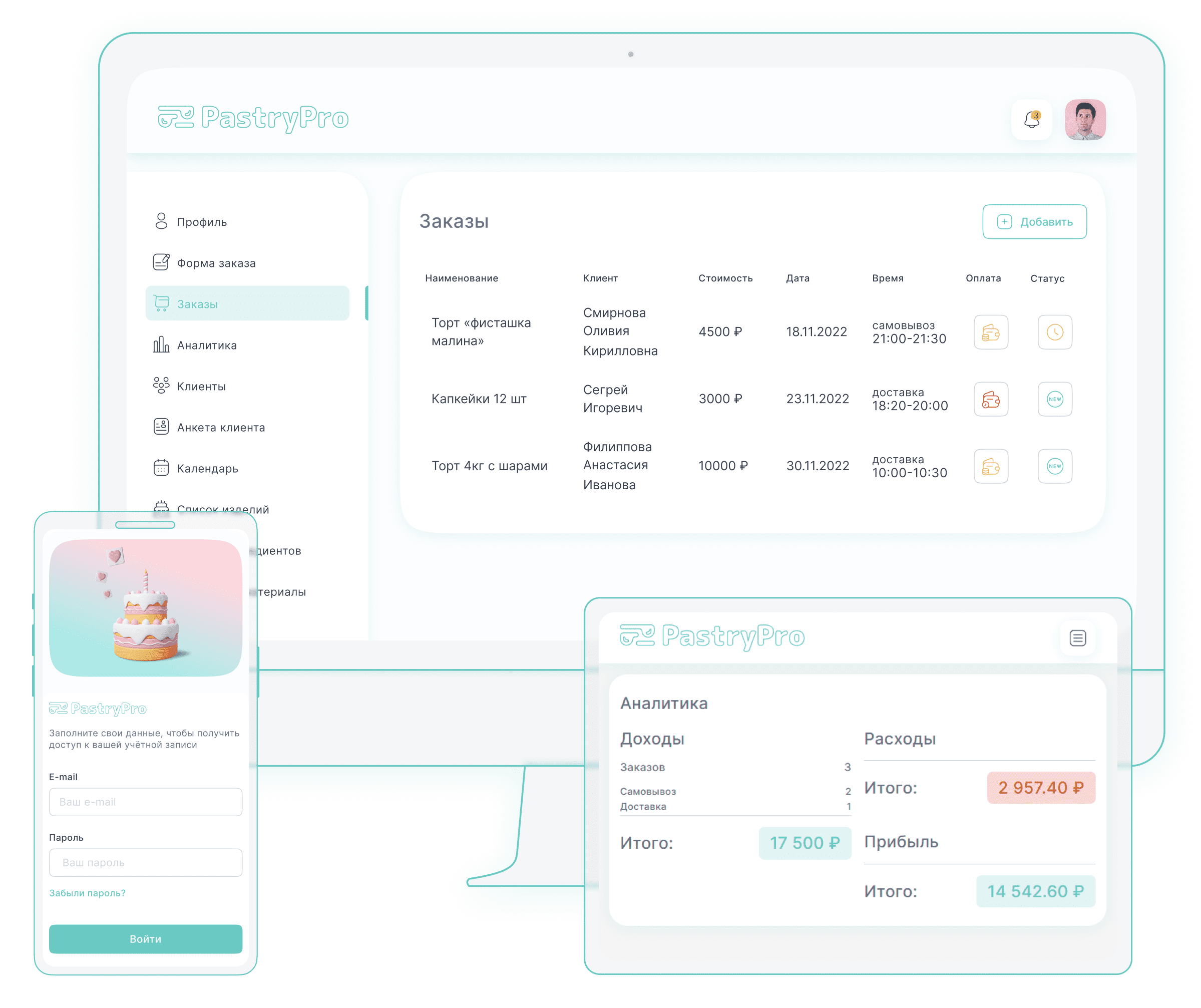Click the Время column header

tap(888, 278)
